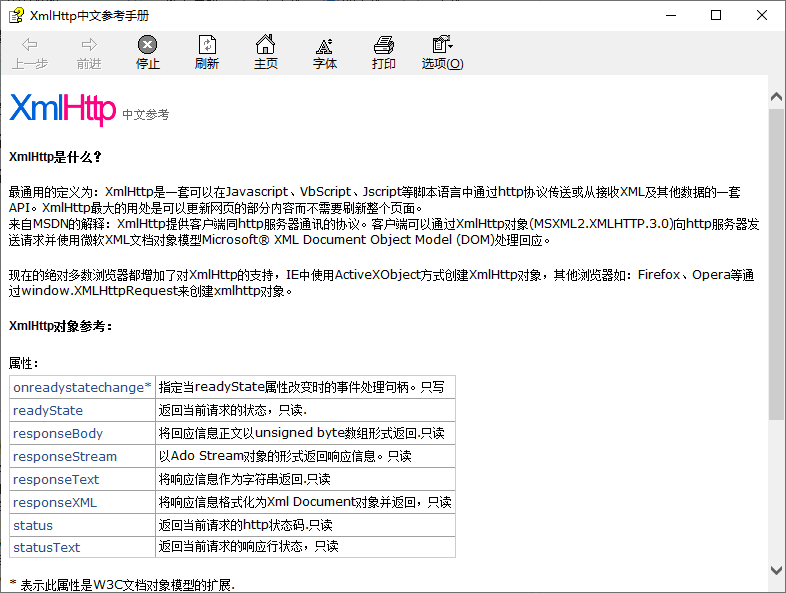Image resolution: width=786 pixels, height=593 pixels.
Task: Follow the responseBody link
Action: click(58, 434)
